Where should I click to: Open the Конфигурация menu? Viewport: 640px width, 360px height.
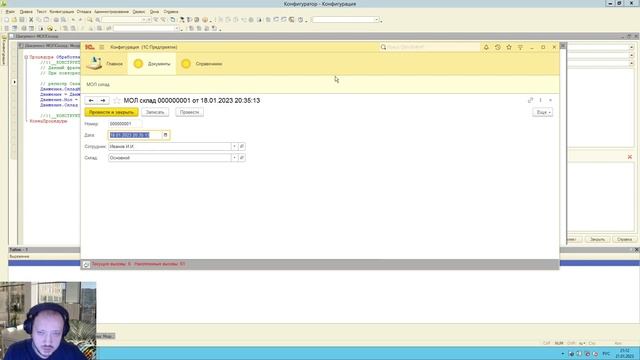[62, 12]
